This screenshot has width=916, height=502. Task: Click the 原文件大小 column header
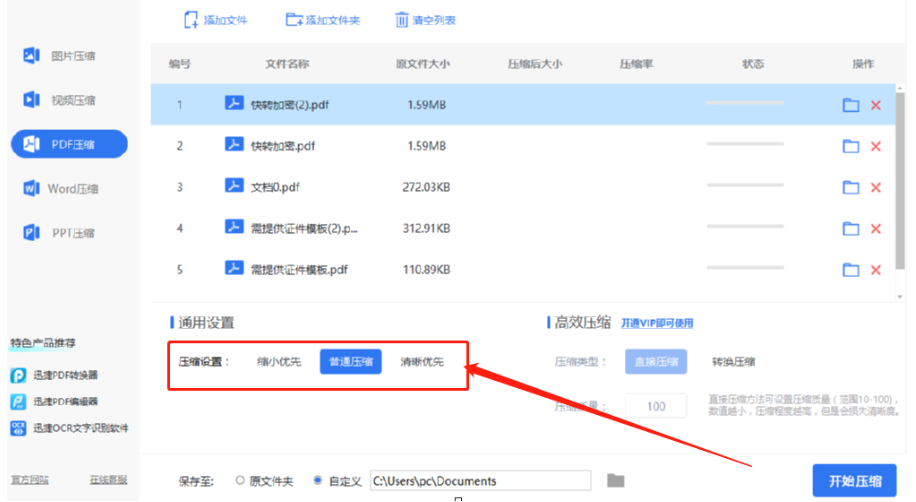pyautogui.click(x=423, y=64)
